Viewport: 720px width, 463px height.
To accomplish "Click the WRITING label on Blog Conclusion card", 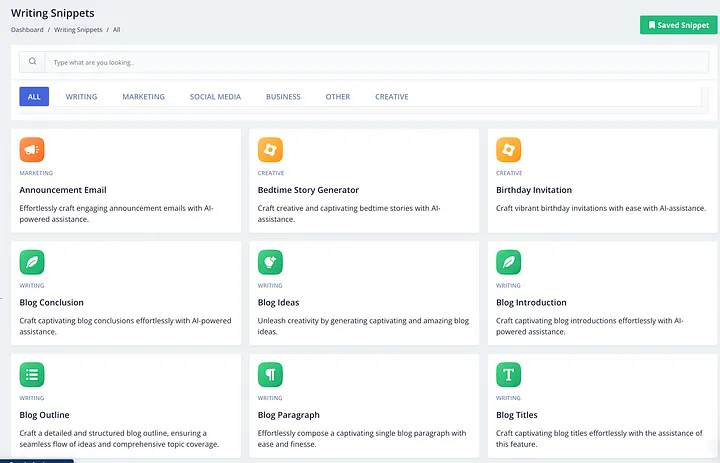I will (32, 286).
